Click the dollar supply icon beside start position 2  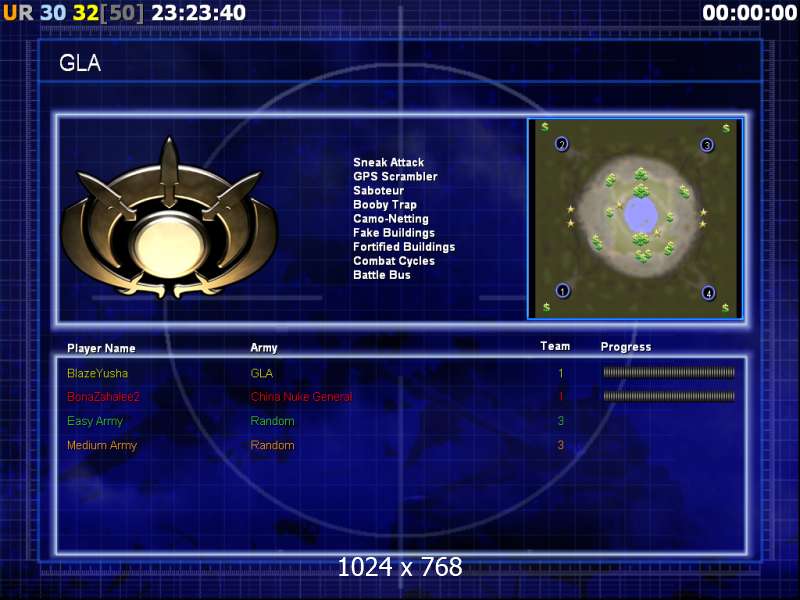pyautogui.click(x=545, y=127)
